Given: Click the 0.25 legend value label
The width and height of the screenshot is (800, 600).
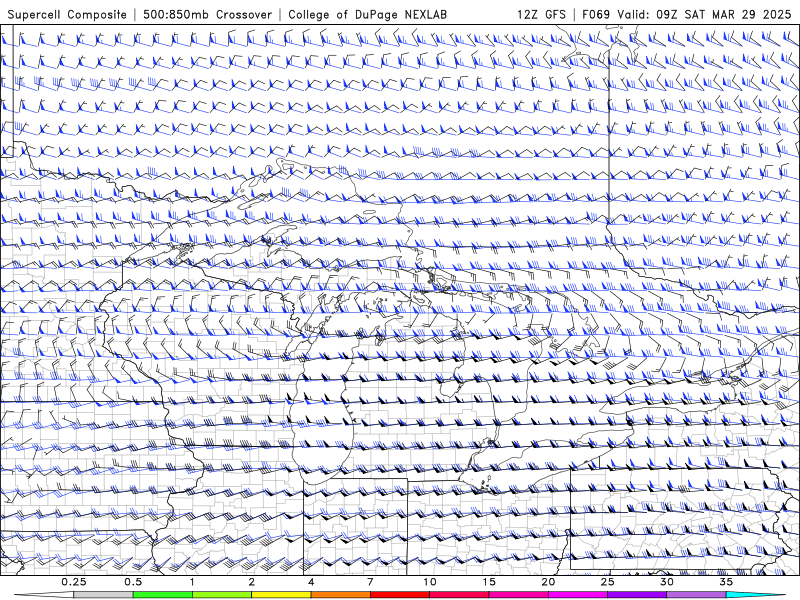Looking at the screenshot, I should coord(73,582).
